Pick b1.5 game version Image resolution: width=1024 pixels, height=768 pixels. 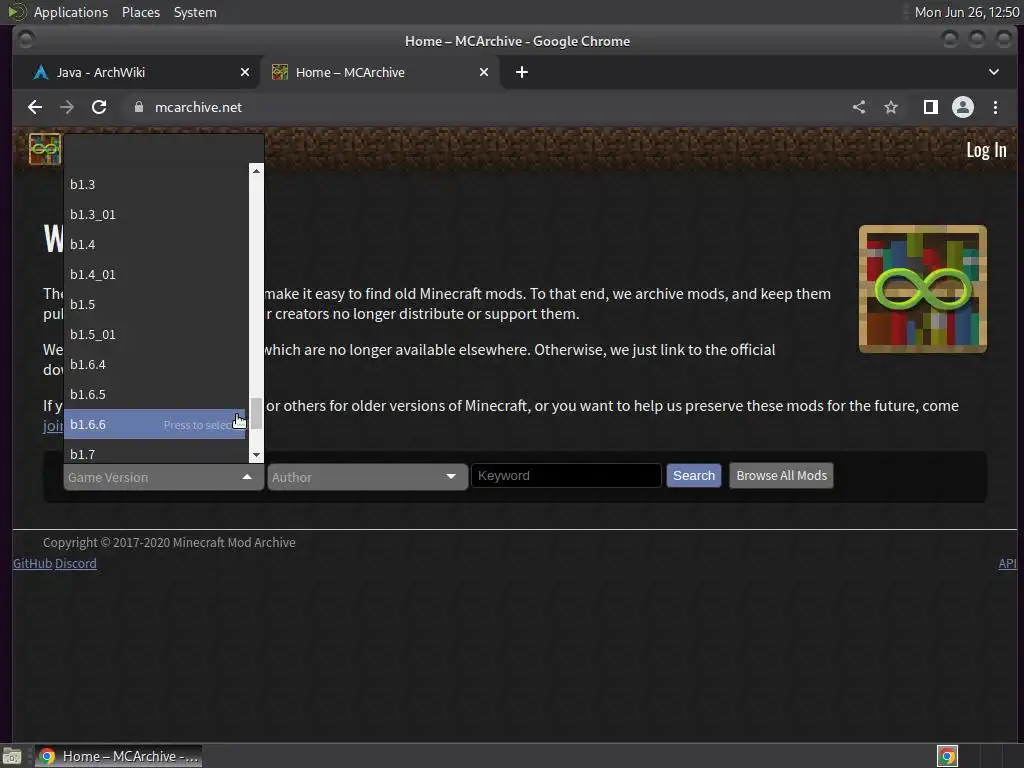point(155,304)
